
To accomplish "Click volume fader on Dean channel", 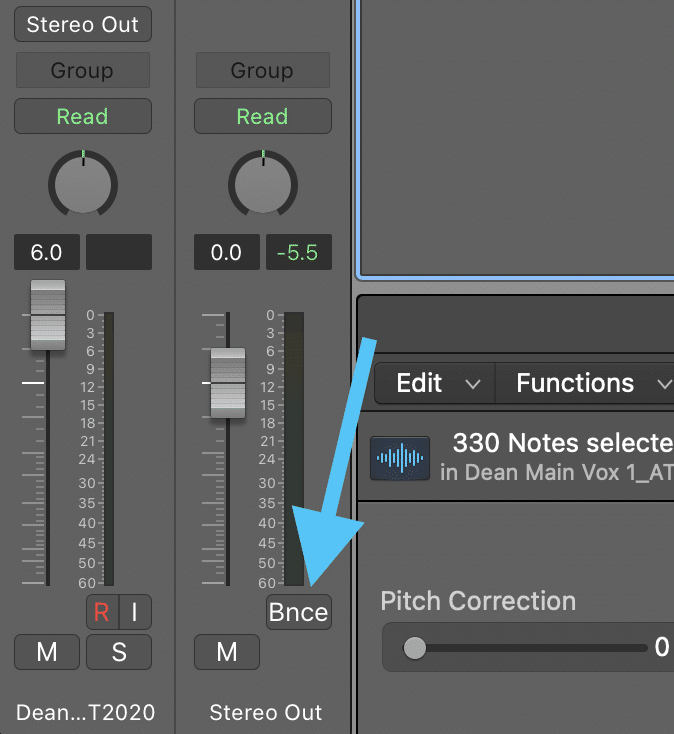I will [x=48, y=315].
